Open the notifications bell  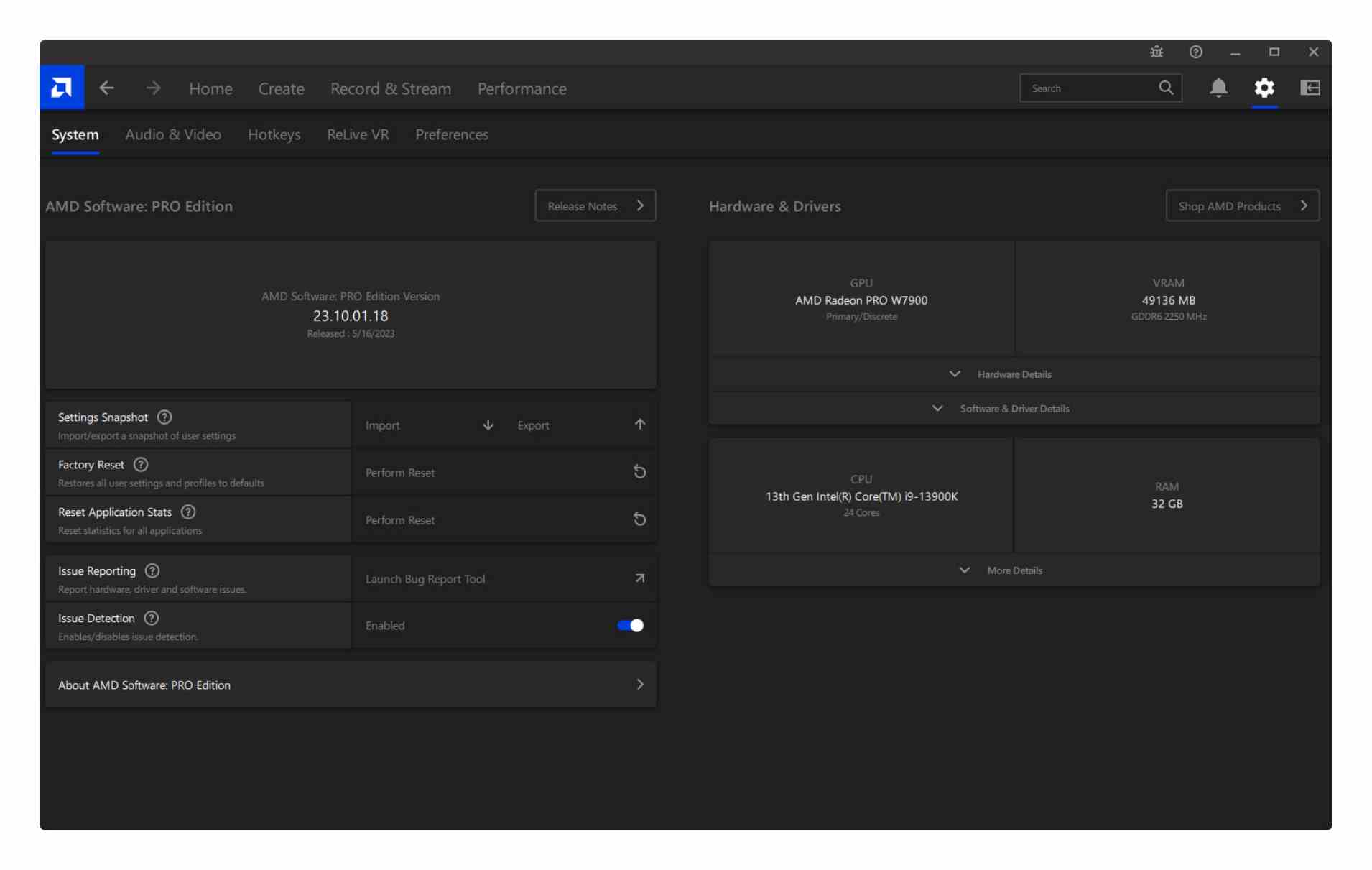(x=1218, y=88)
